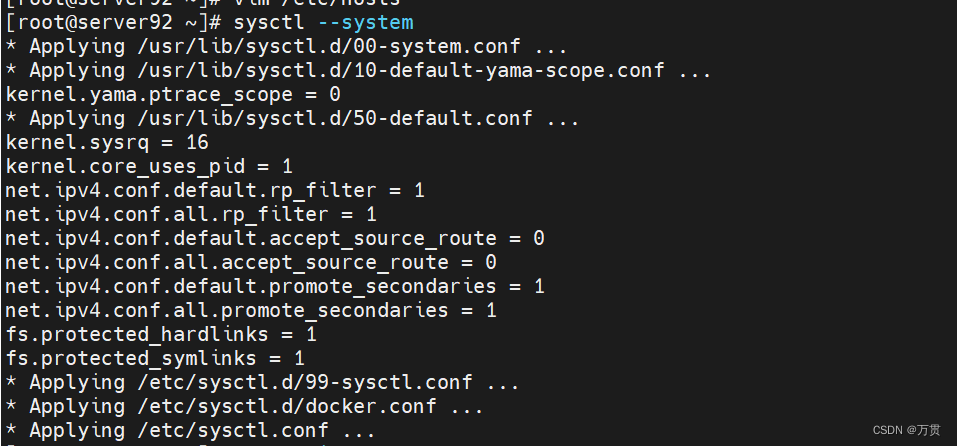
Task: Click the kernel.sysrq = 16 line
Action: (x=107, y=143)
